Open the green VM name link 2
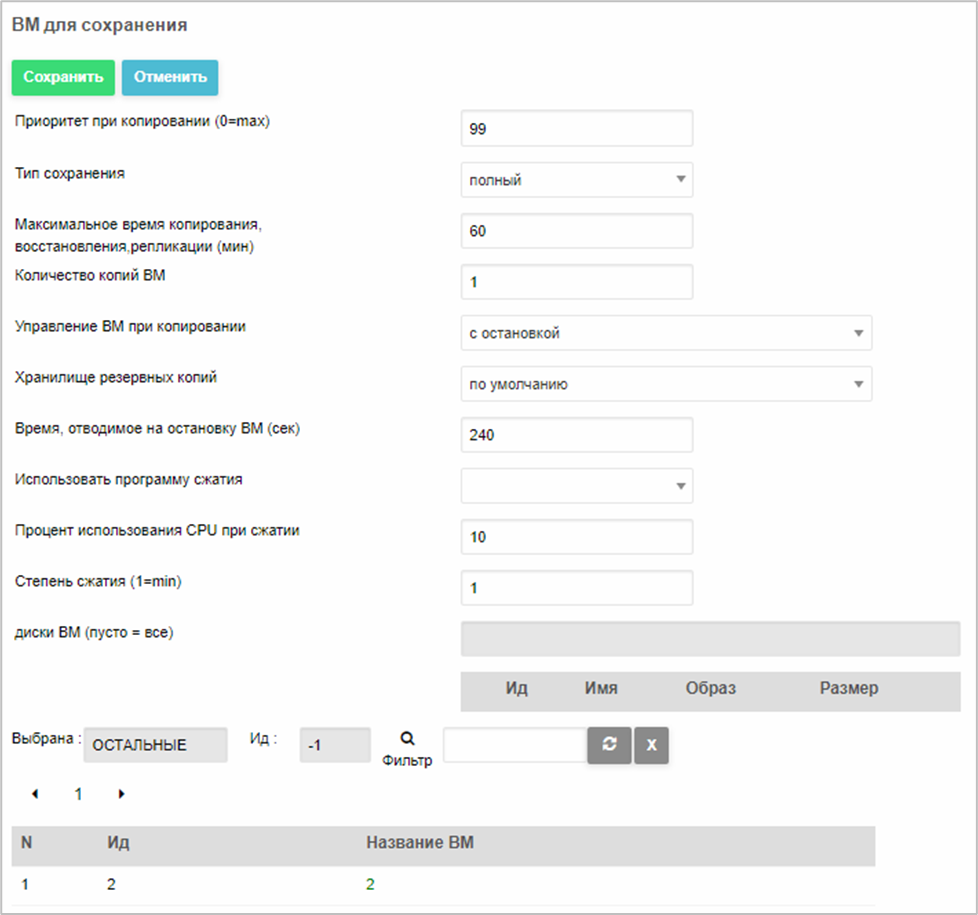 pyautogui.click(x=370, y=884)
